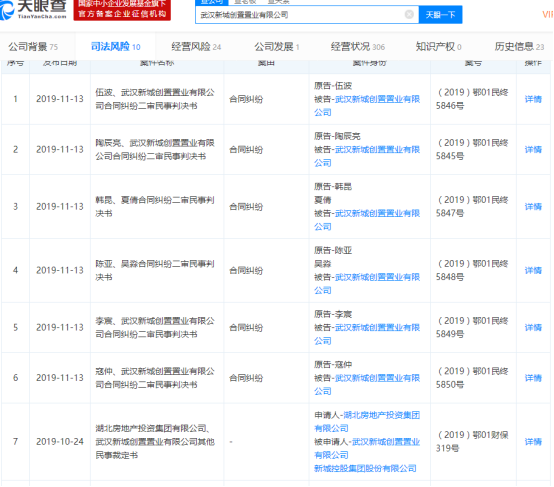This screenshot has height=487, width=554.
Task: Open the 经营状况 tab
Action: click(x=358, y=47)
